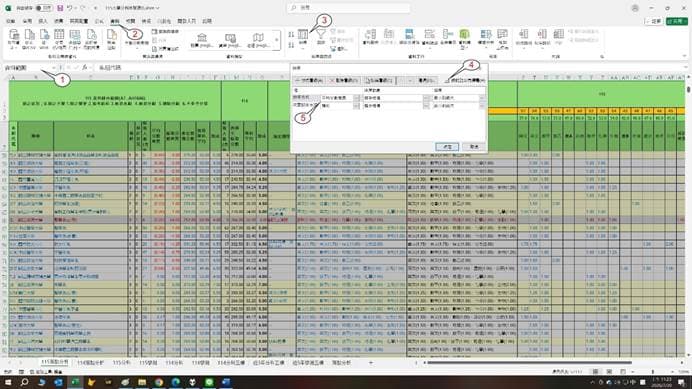This screenshot has height=389, width=692.
Task: Click the Chrome icon in taskbar
Action: tap(159, 382)
